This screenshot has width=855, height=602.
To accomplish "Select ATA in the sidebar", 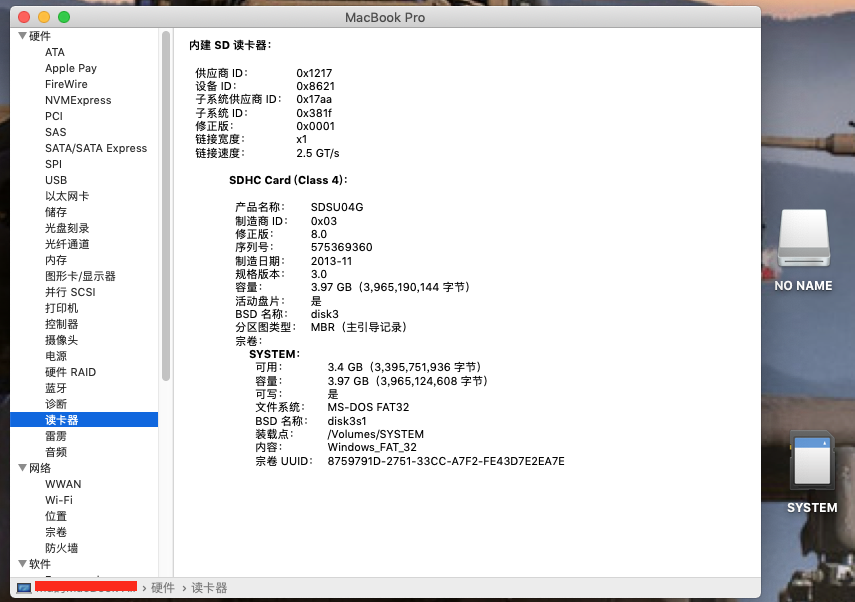I will coord(55,52).
